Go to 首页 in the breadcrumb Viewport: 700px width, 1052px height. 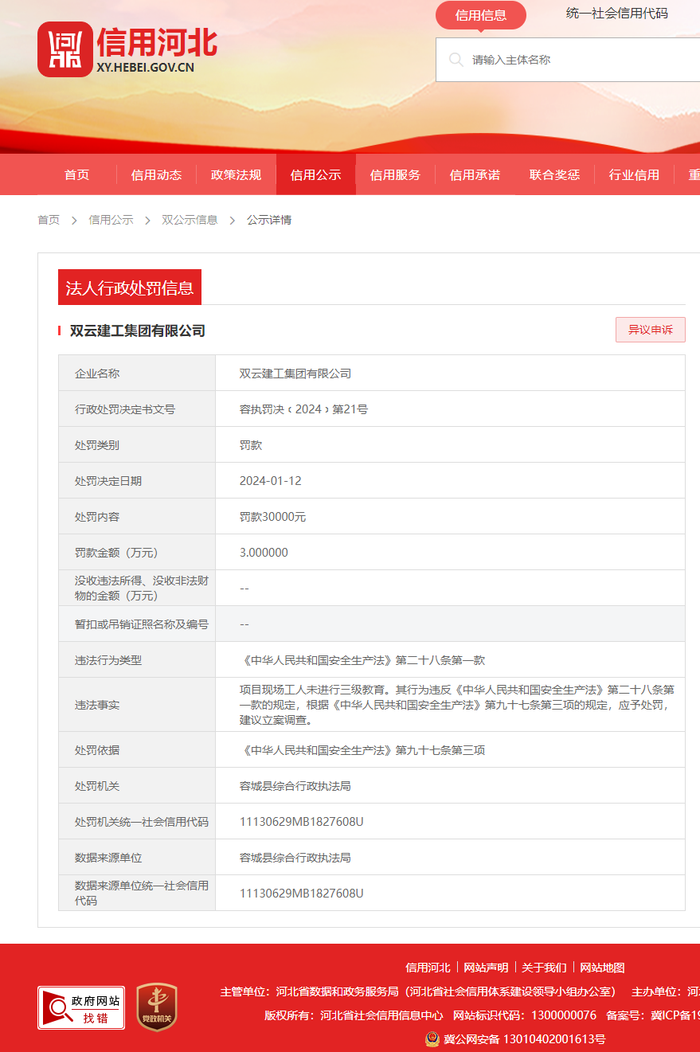48,220
